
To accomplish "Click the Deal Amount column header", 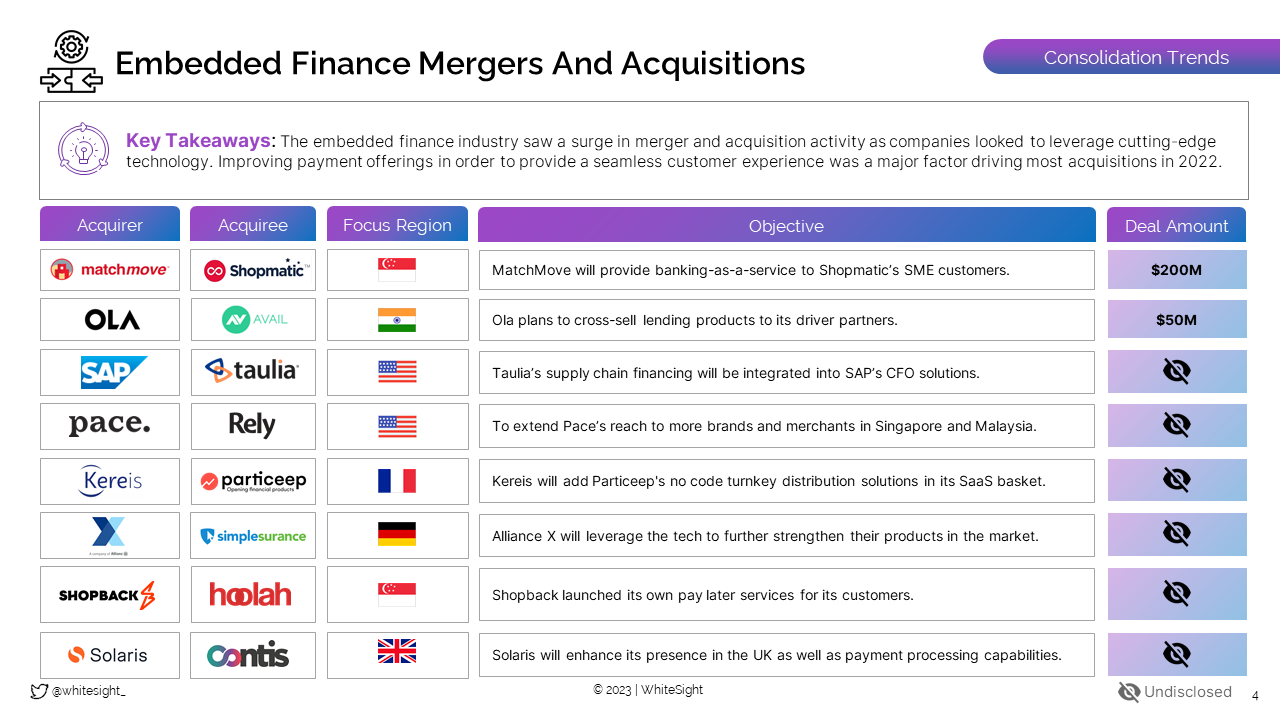I will (1176, 226).
